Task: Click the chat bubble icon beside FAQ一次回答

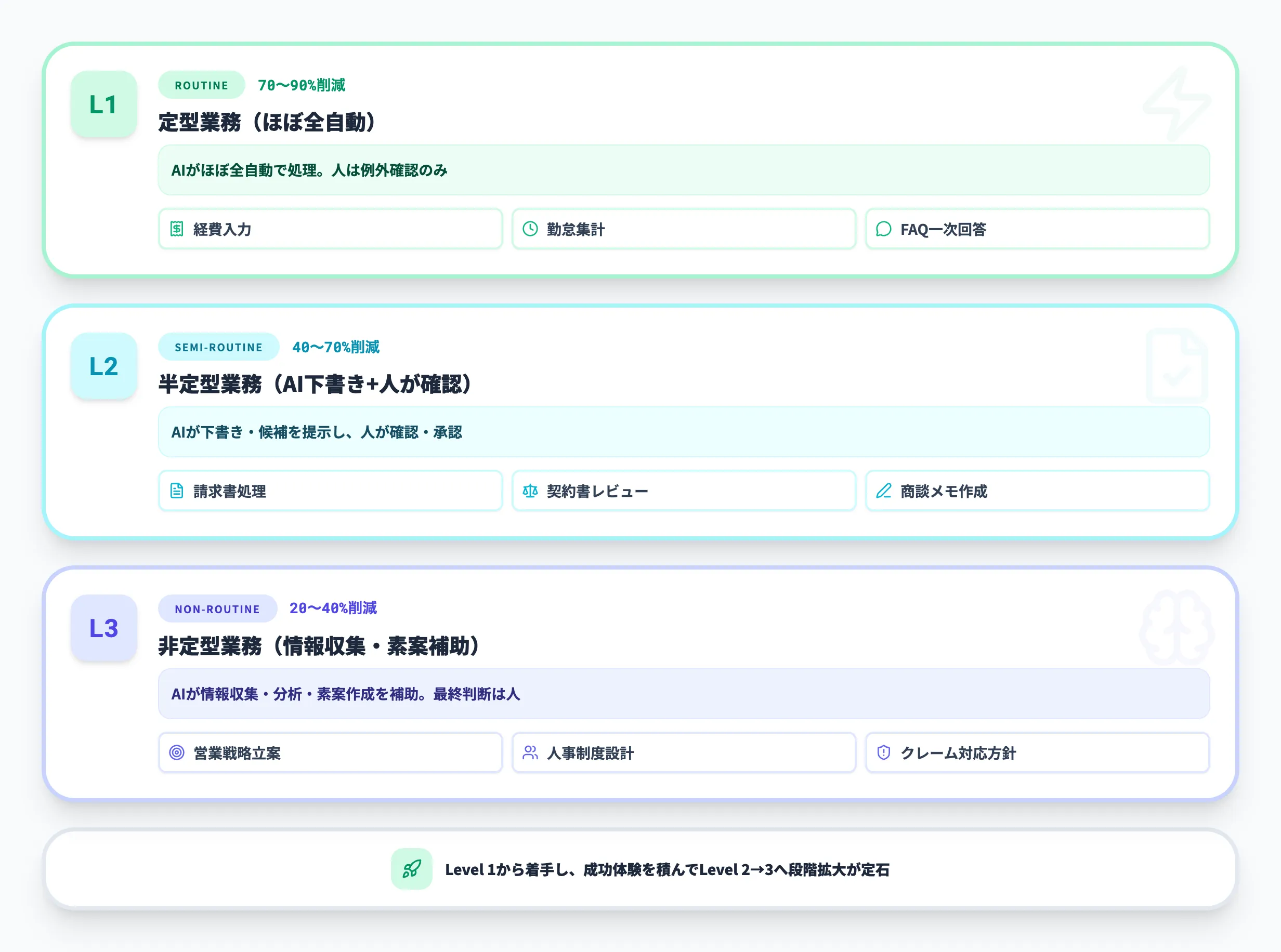Action: pos(884,229)
